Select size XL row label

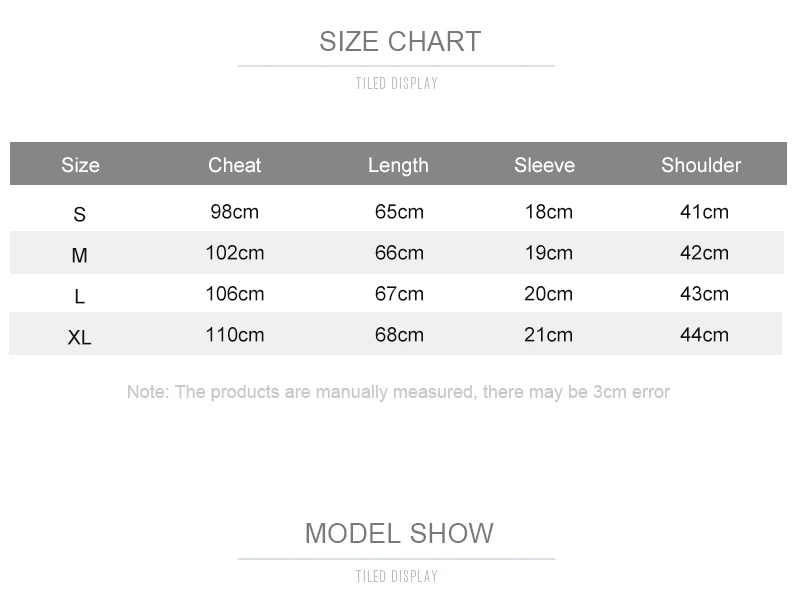80,337
